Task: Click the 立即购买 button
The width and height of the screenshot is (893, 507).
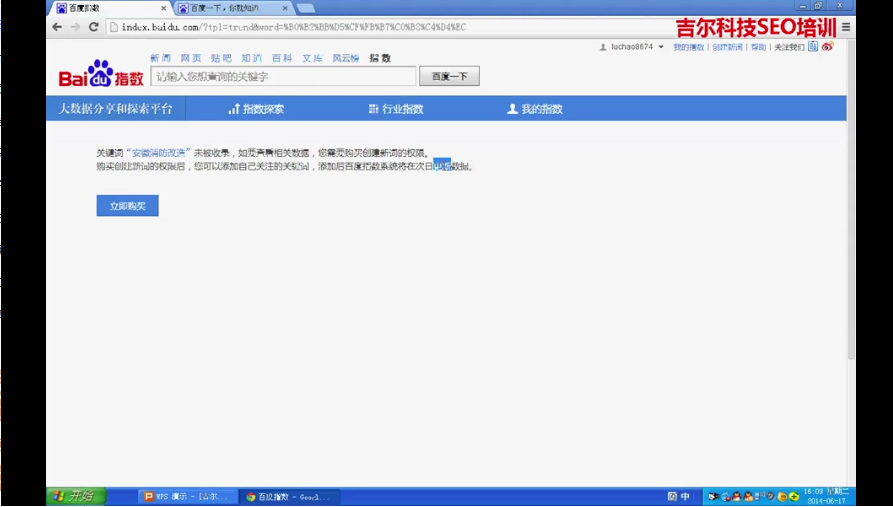Action: [127, 206]
